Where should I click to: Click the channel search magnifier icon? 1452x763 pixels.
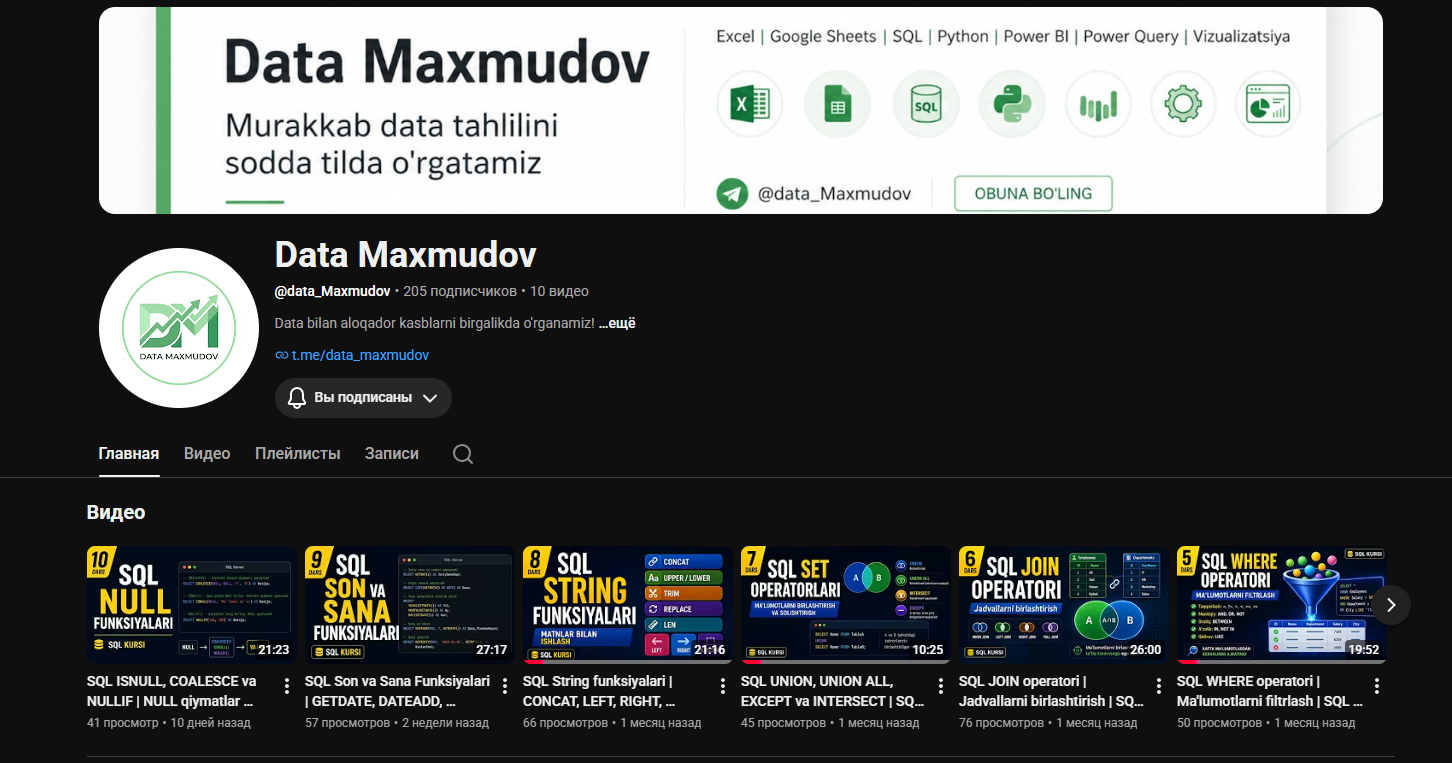coord(463,454)
